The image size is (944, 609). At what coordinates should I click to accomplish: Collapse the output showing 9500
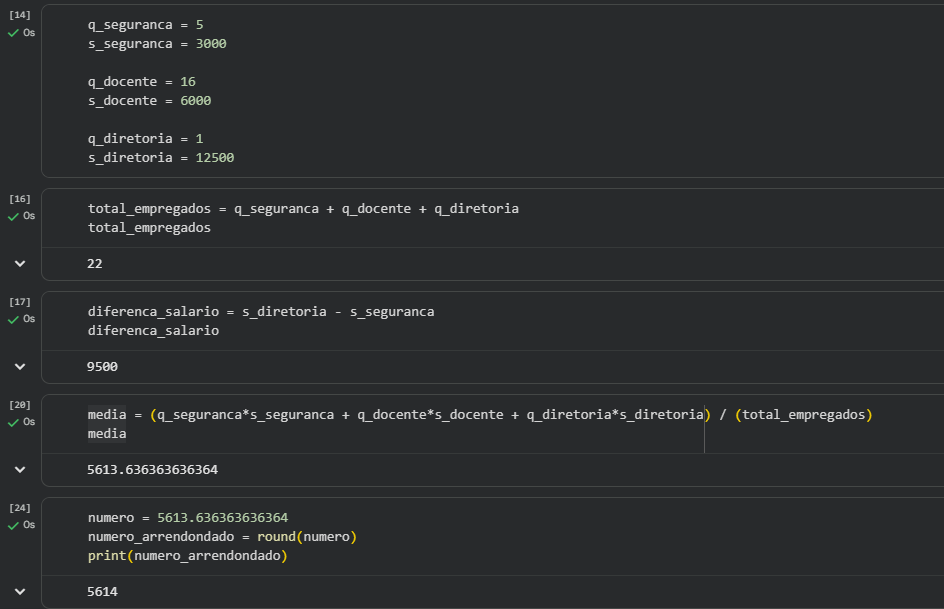pos(20,367)
